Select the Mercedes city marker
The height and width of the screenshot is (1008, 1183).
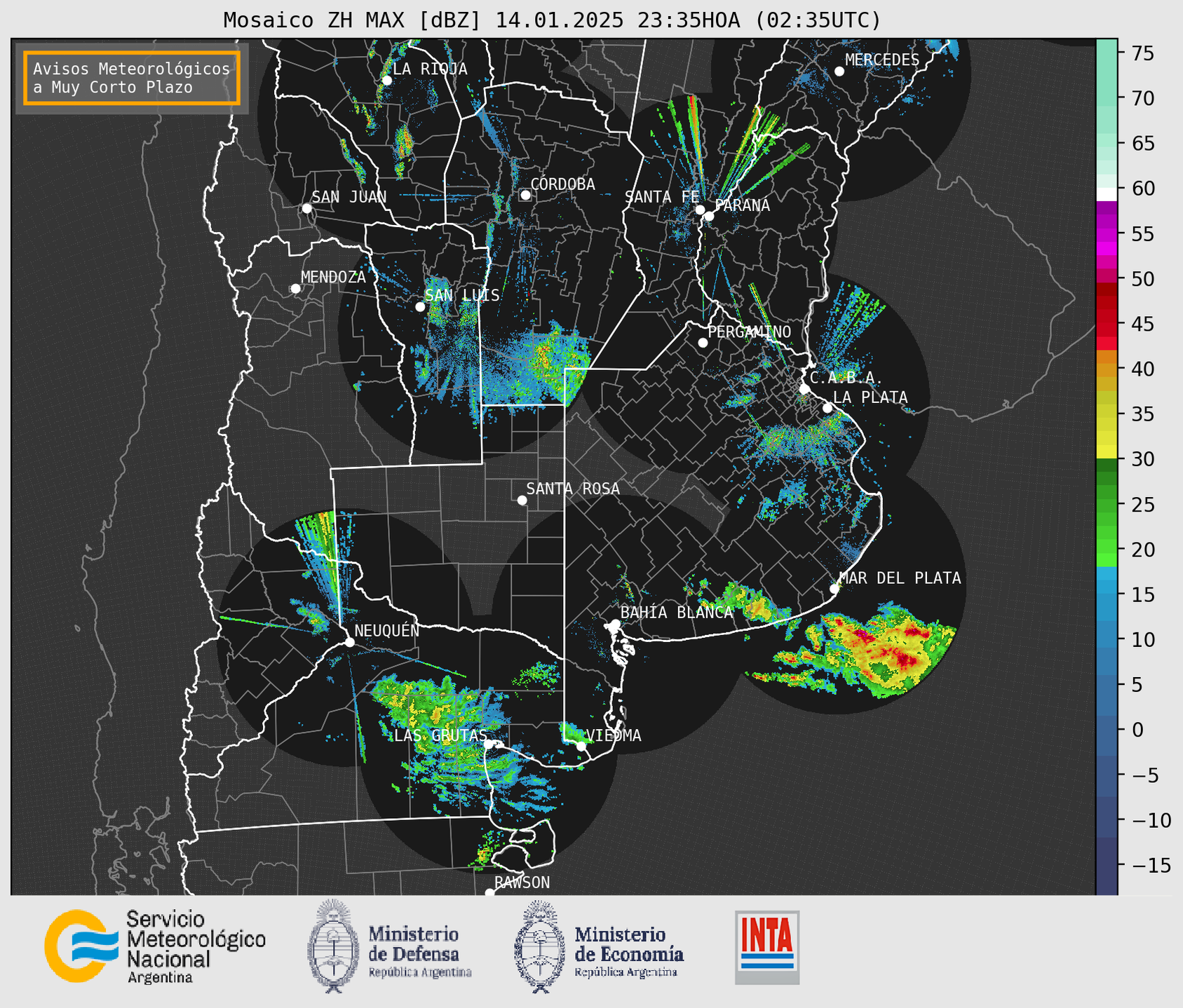[x=839, y=71]
